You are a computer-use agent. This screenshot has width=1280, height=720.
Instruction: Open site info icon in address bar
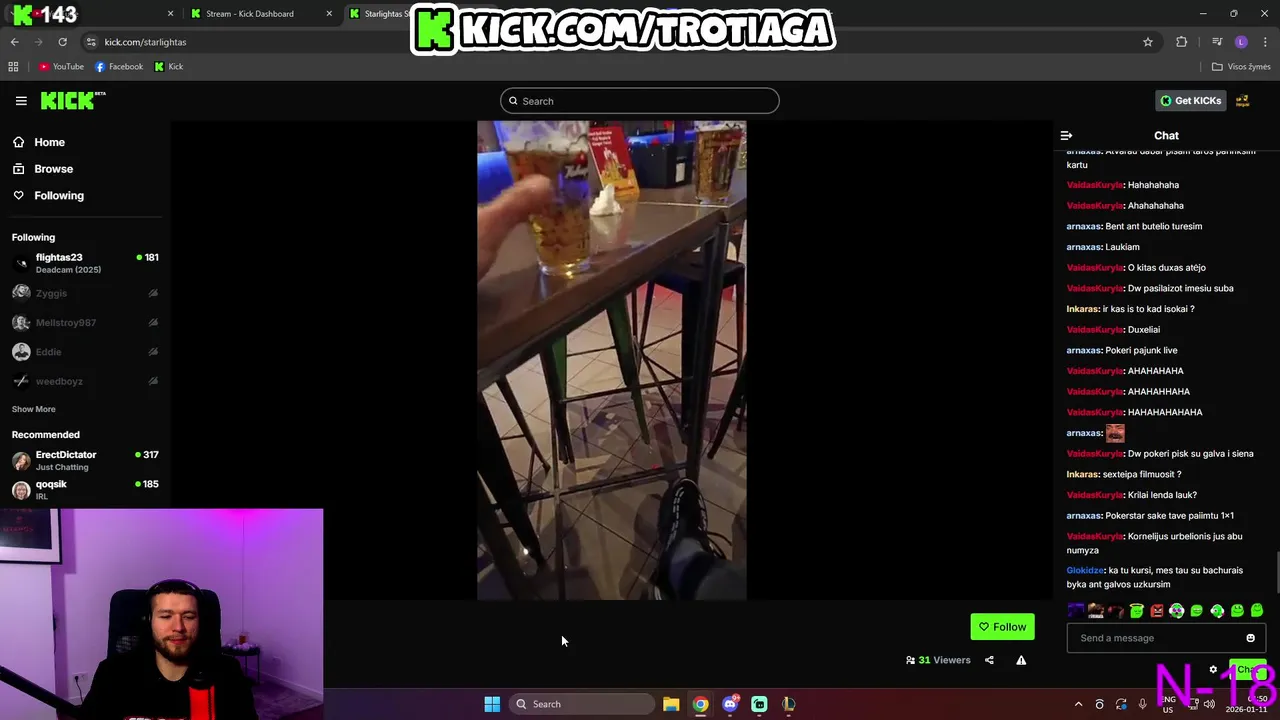pyautogui.click(x=91, y=42)
